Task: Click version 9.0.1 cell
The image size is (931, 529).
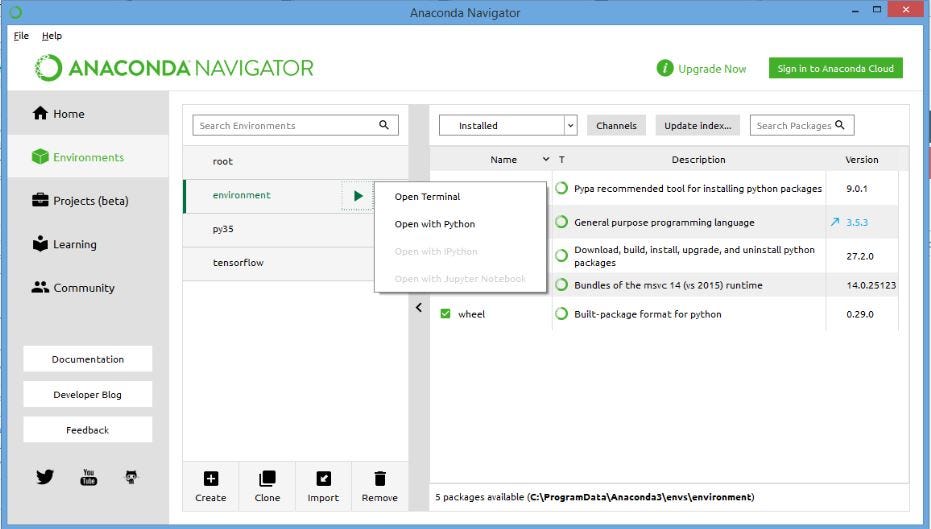Action: point(857,188)
